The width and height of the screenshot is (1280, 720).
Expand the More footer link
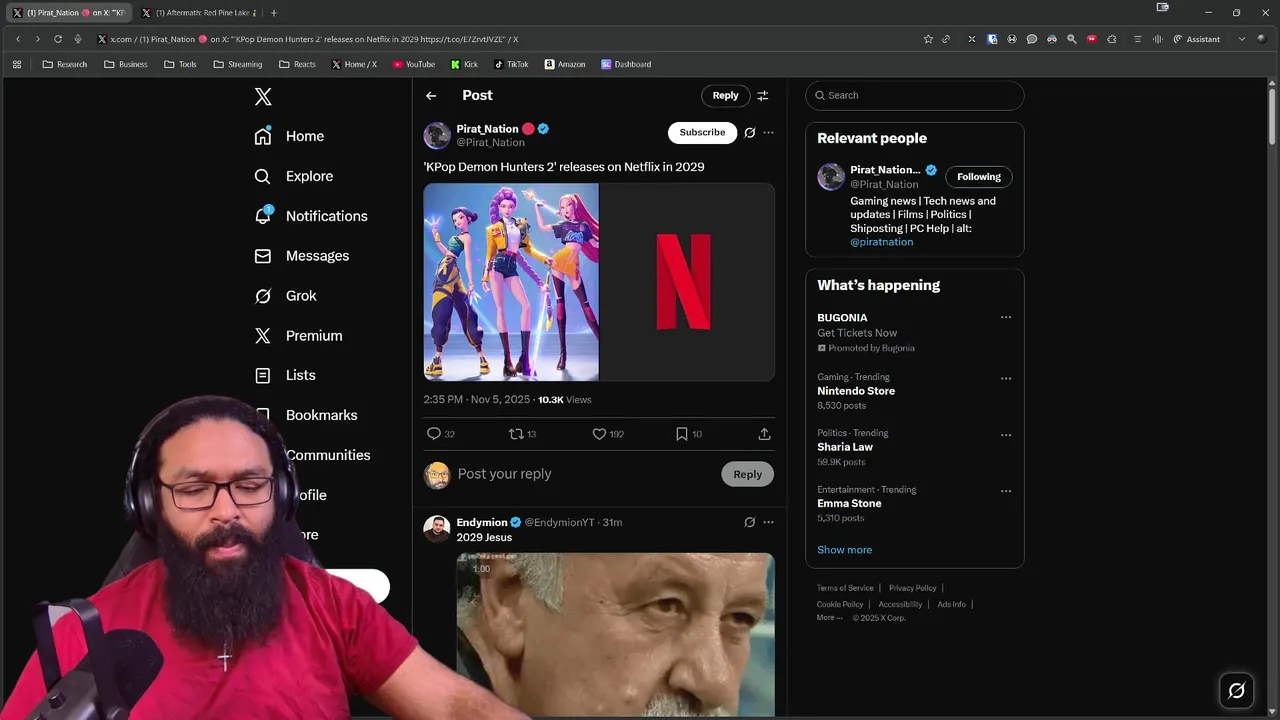pos(829,618)
